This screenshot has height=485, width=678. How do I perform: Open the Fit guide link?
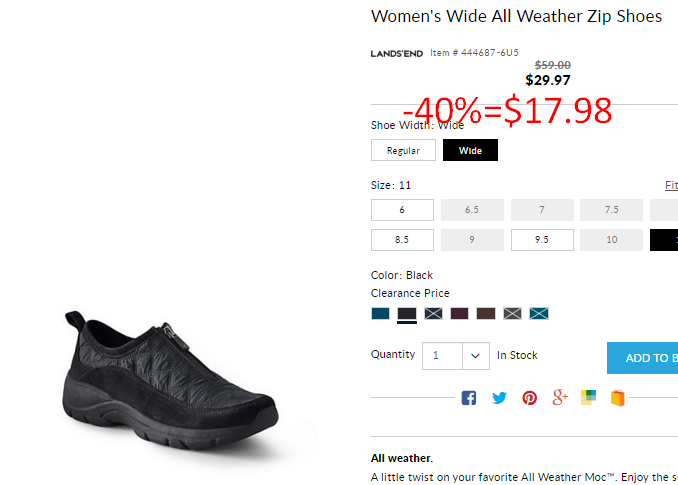coord(672,185)
